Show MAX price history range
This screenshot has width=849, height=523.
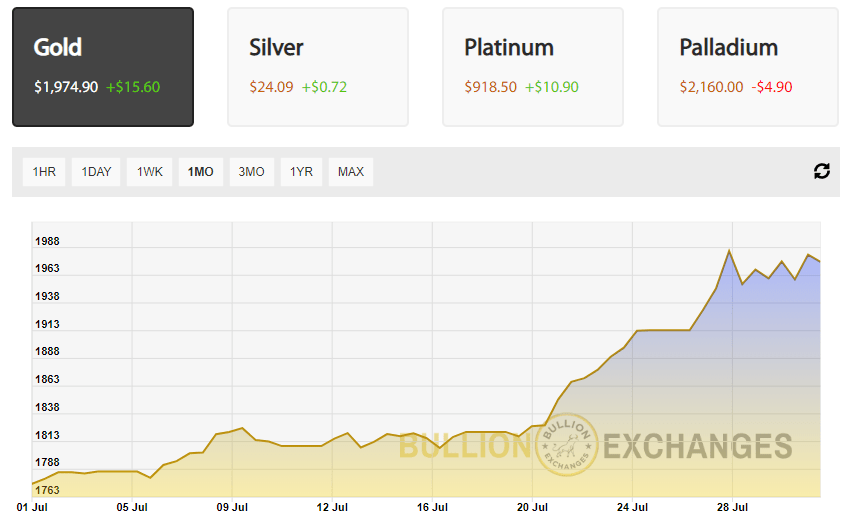(351, 172)
